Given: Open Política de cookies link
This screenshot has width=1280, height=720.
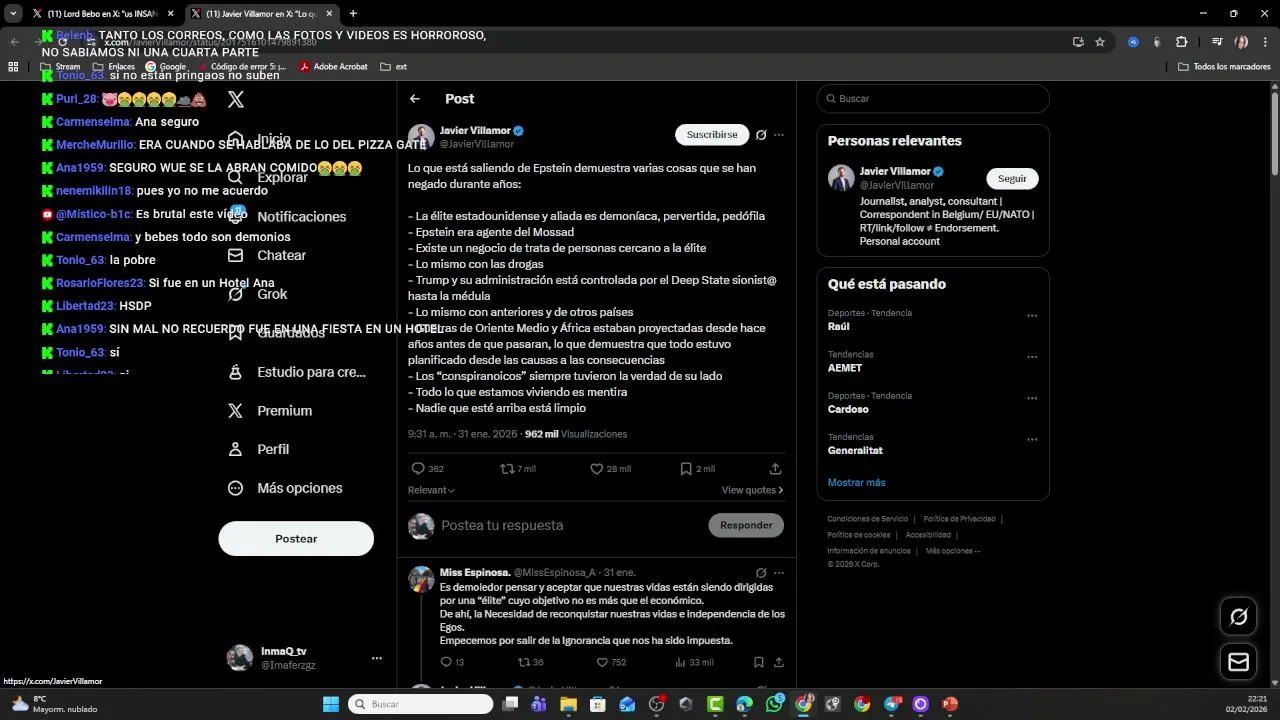Looking at the screenshot, I should coord(858,535).
